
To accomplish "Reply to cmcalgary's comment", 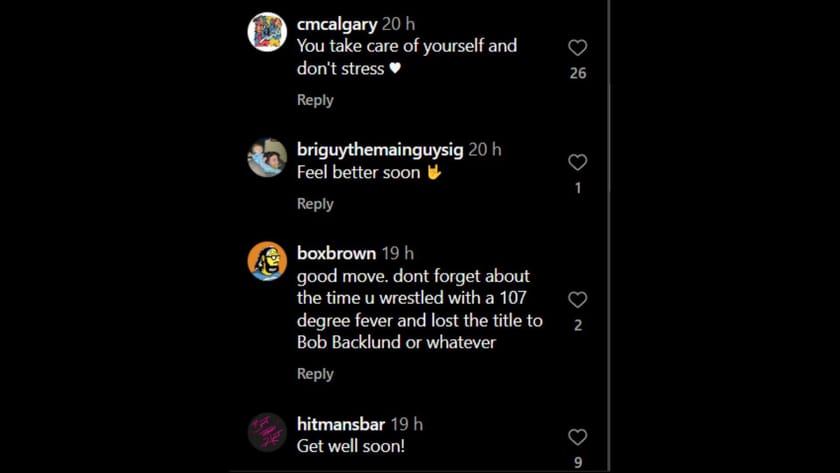I will 315,100.
